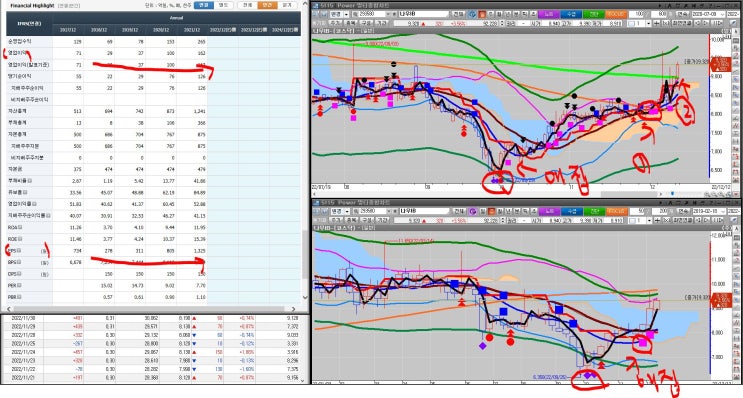The image size is (743, 398).
Task: Click the estimate icon in 2023/12(E) column header
Action: click(x=265, y=29)
